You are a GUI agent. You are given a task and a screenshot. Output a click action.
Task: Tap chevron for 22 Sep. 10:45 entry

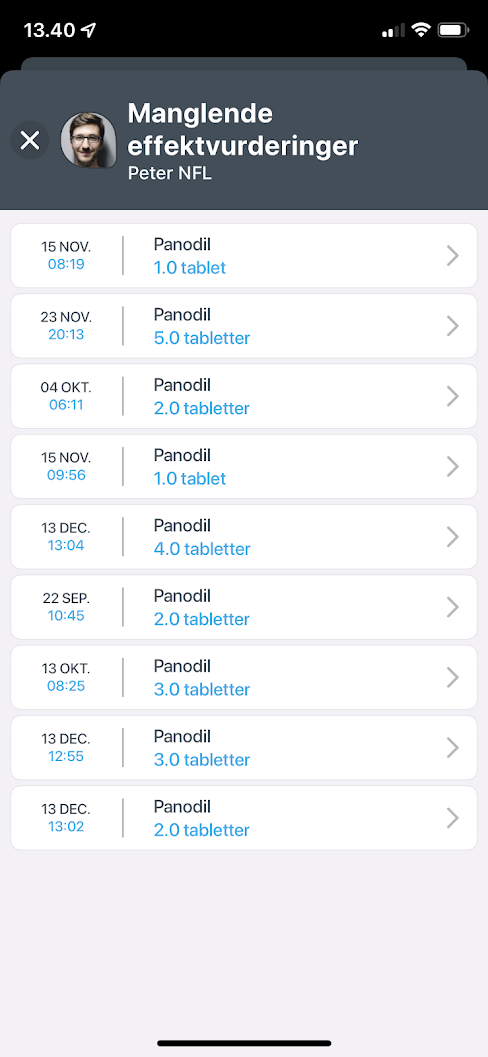tap(453, 607)
